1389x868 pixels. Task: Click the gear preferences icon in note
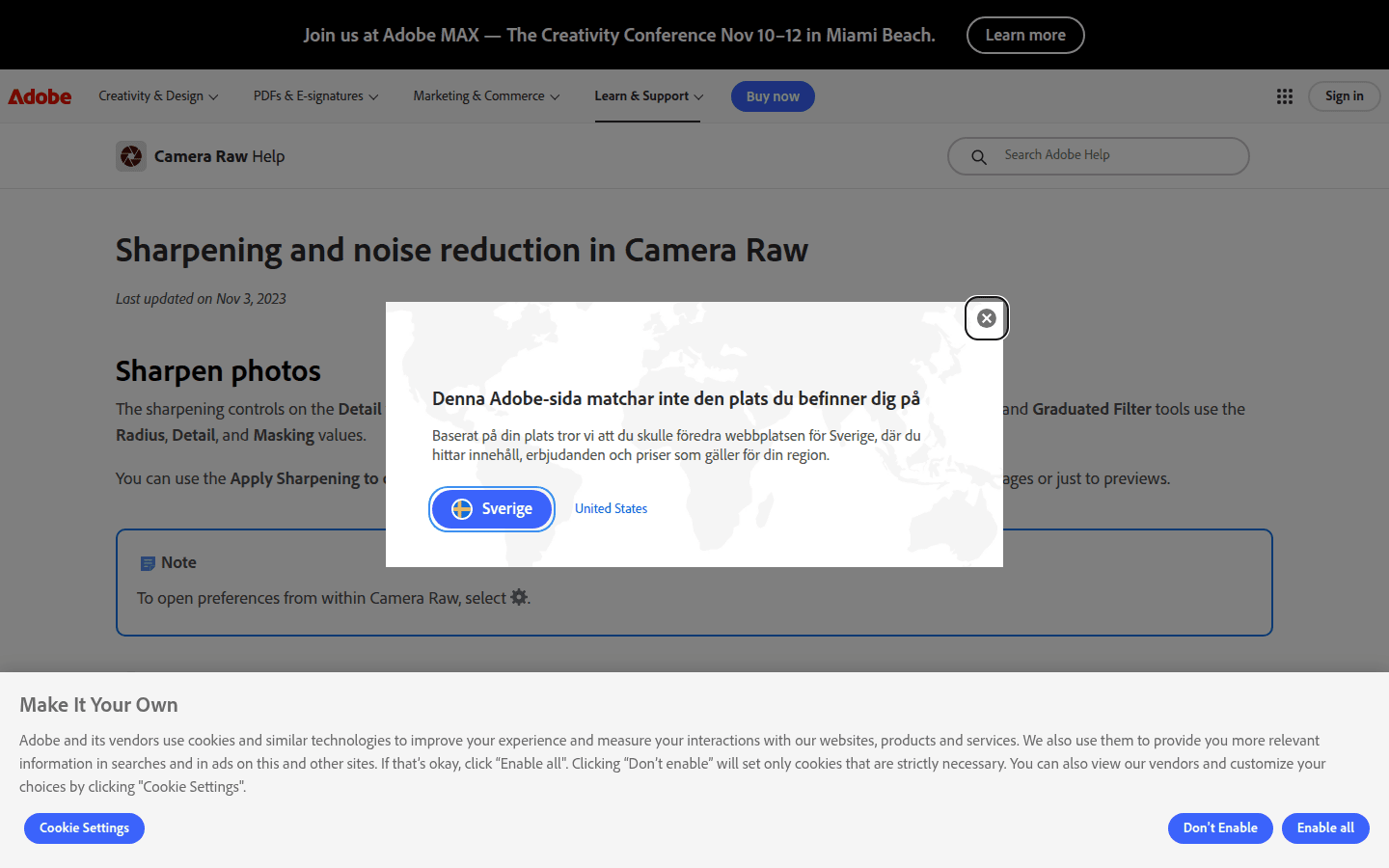[519, 597]
